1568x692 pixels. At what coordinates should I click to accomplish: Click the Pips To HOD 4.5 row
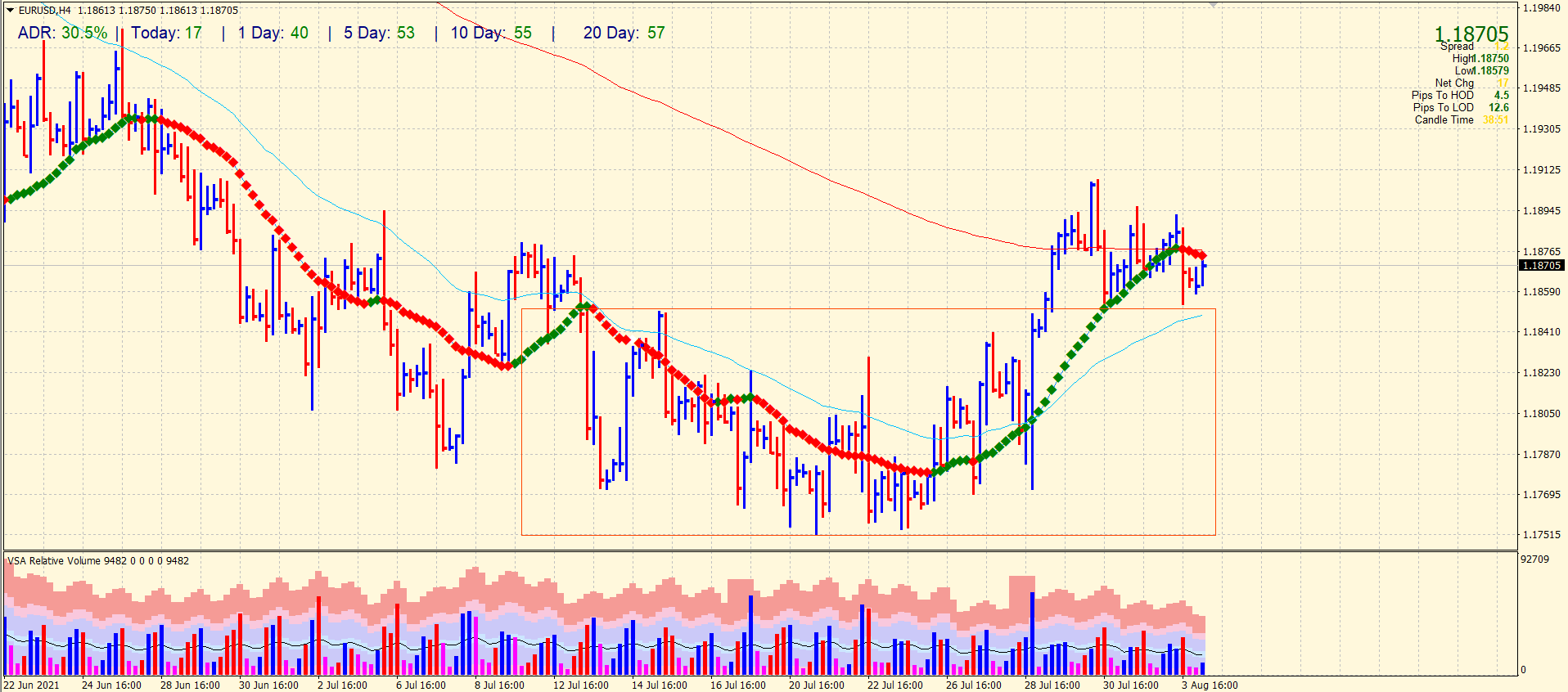coord(1460,95)
